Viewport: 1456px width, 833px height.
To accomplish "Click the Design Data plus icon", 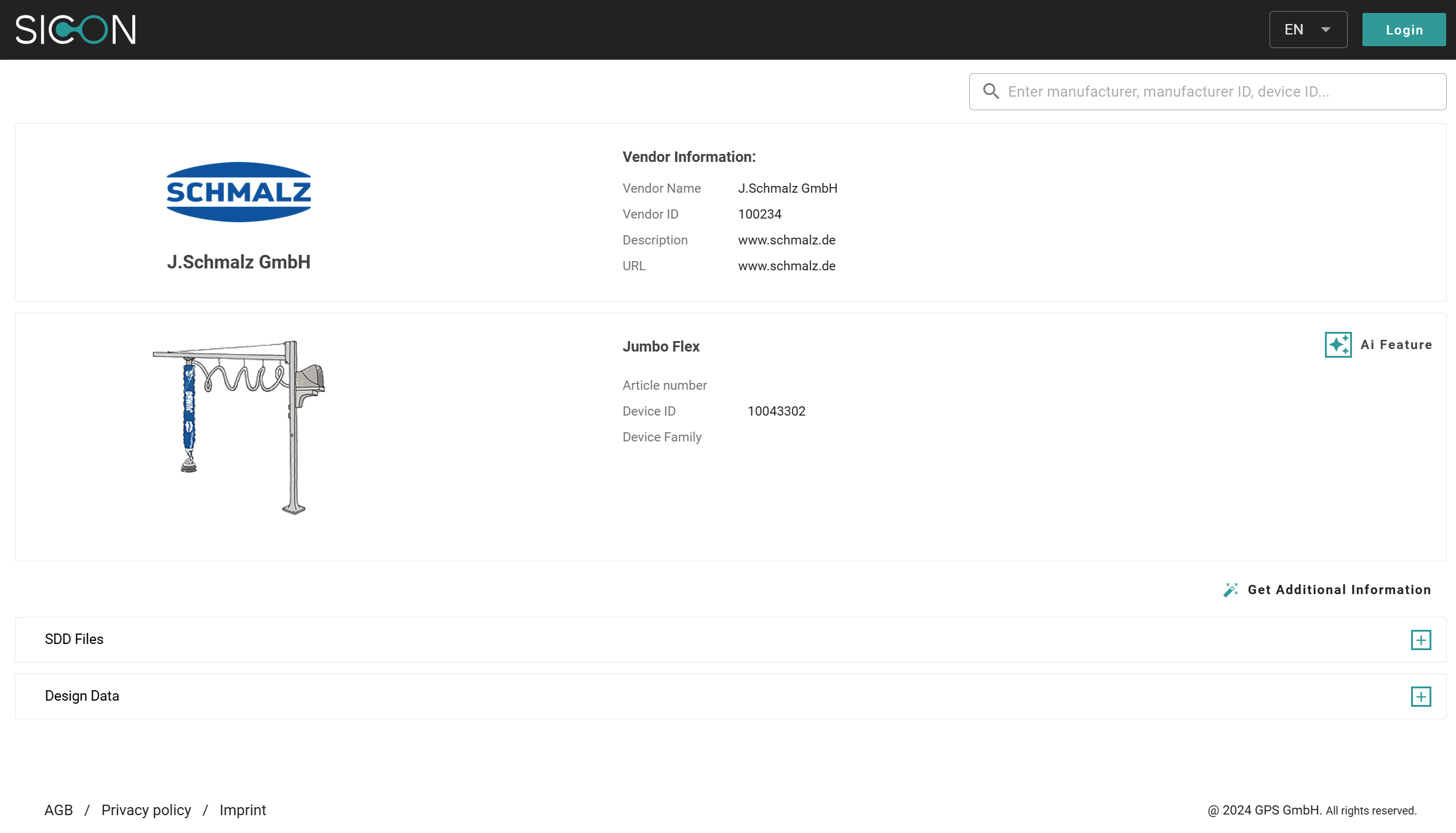I will 1420,697.
